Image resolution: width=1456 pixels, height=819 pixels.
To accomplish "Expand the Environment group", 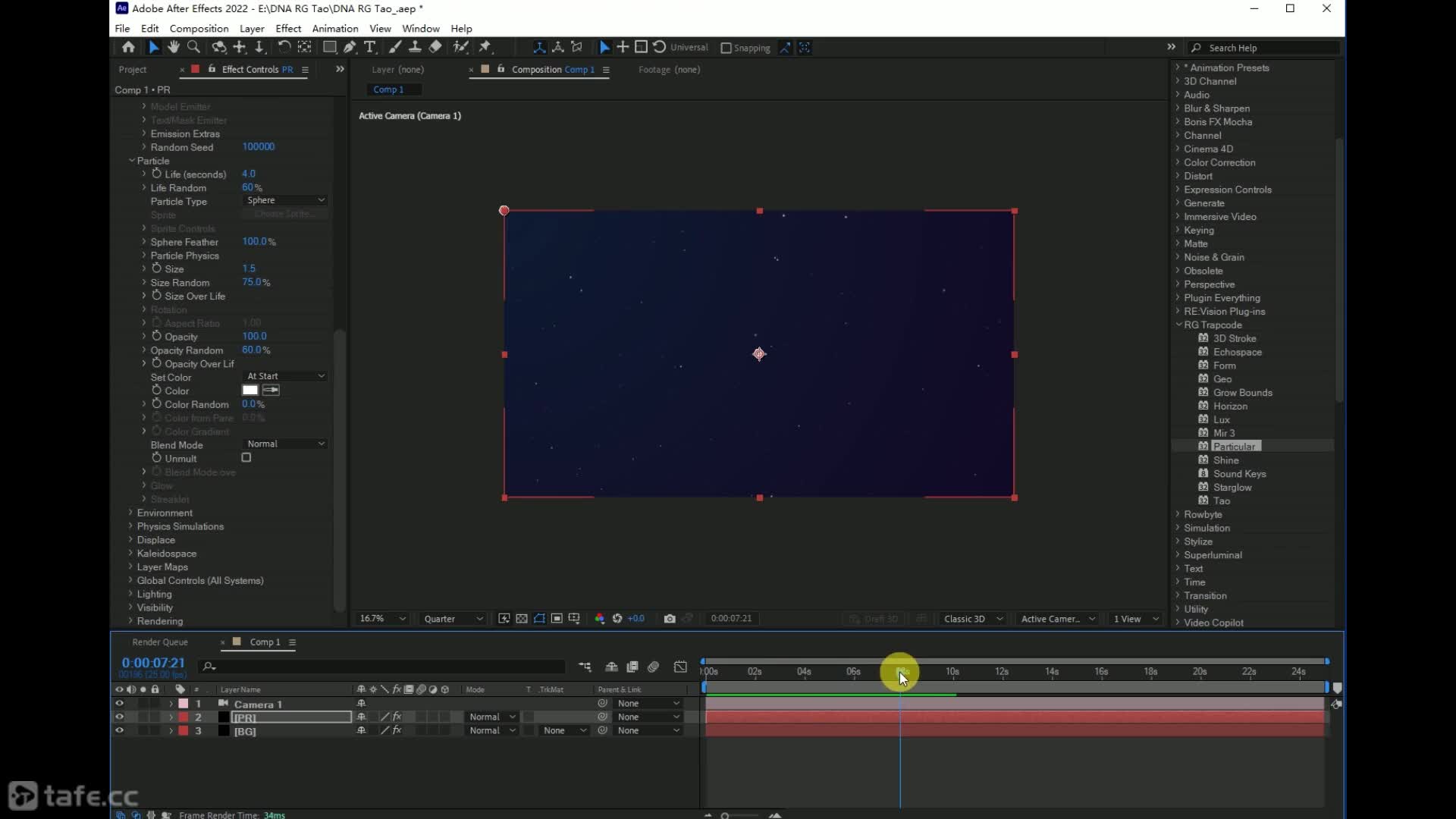I will tap(131, 513).
